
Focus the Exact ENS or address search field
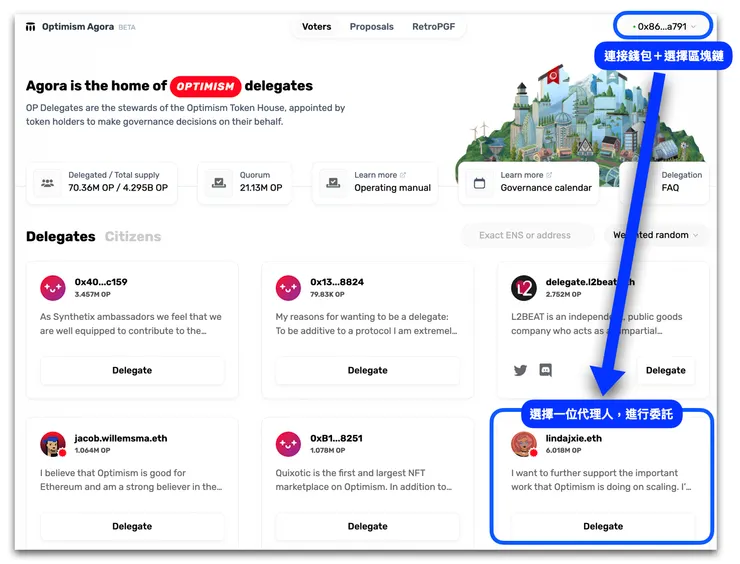pyautogui.click(x=527, y=235)
